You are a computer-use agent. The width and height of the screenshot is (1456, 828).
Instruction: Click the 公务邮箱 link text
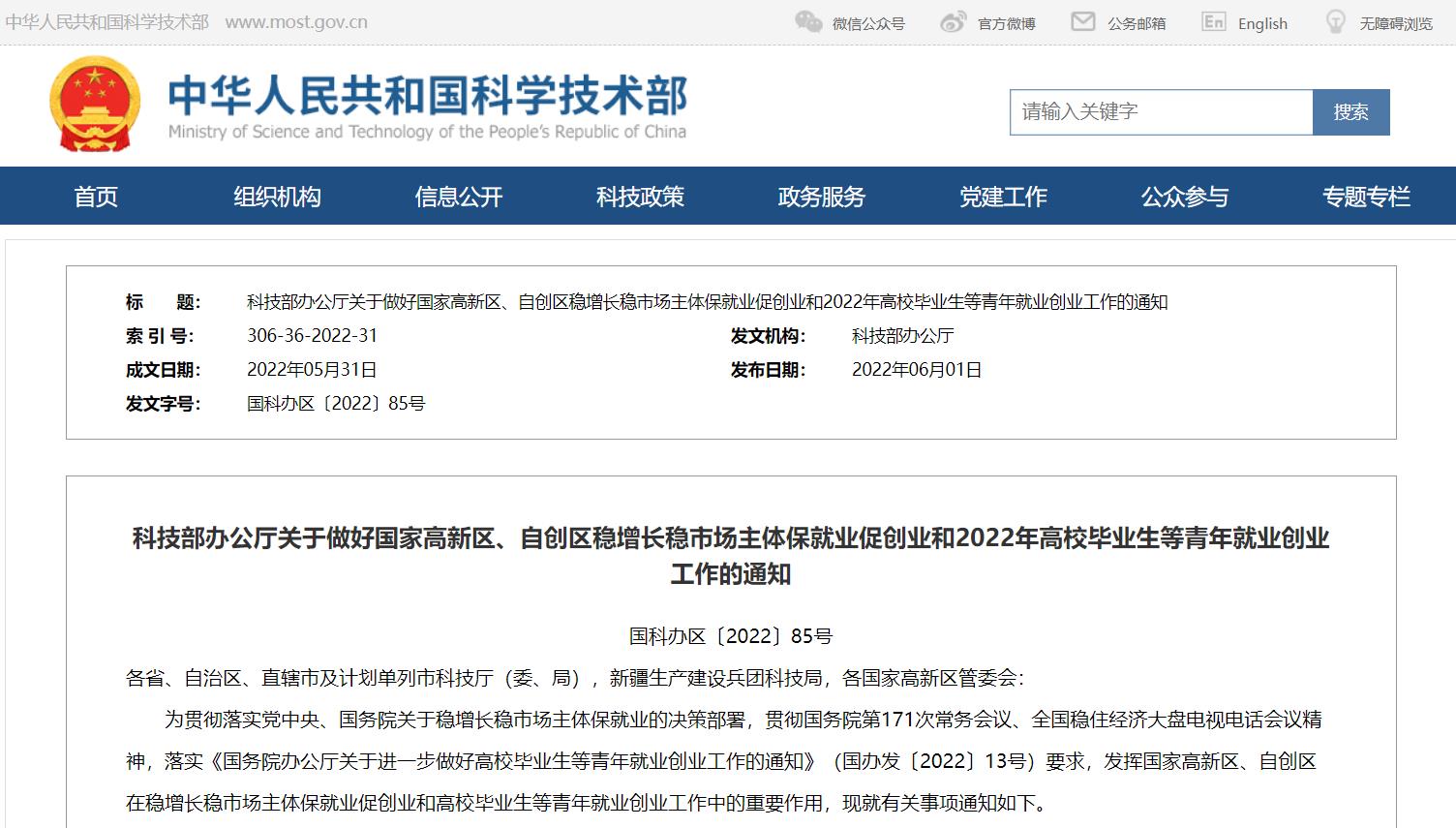1137,23
